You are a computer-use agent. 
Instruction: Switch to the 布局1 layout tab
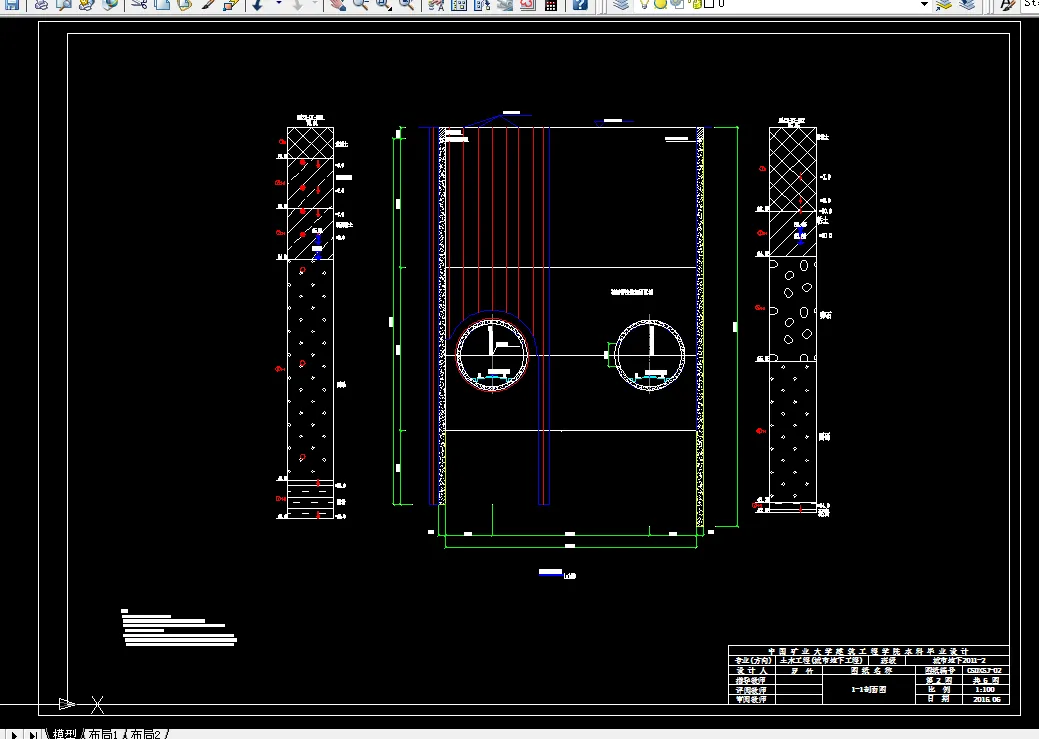103,734
